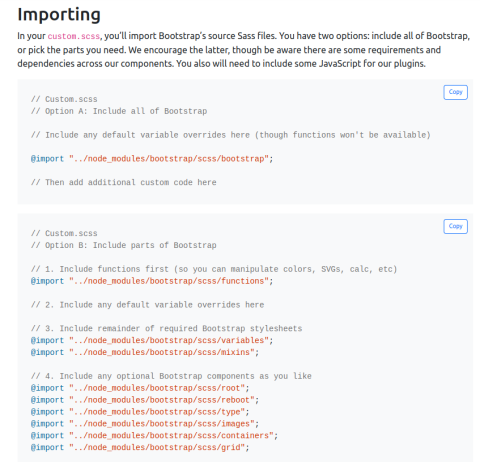Click the scss/root import line
This screenshot has width=480, height=462.
[140, 388]
